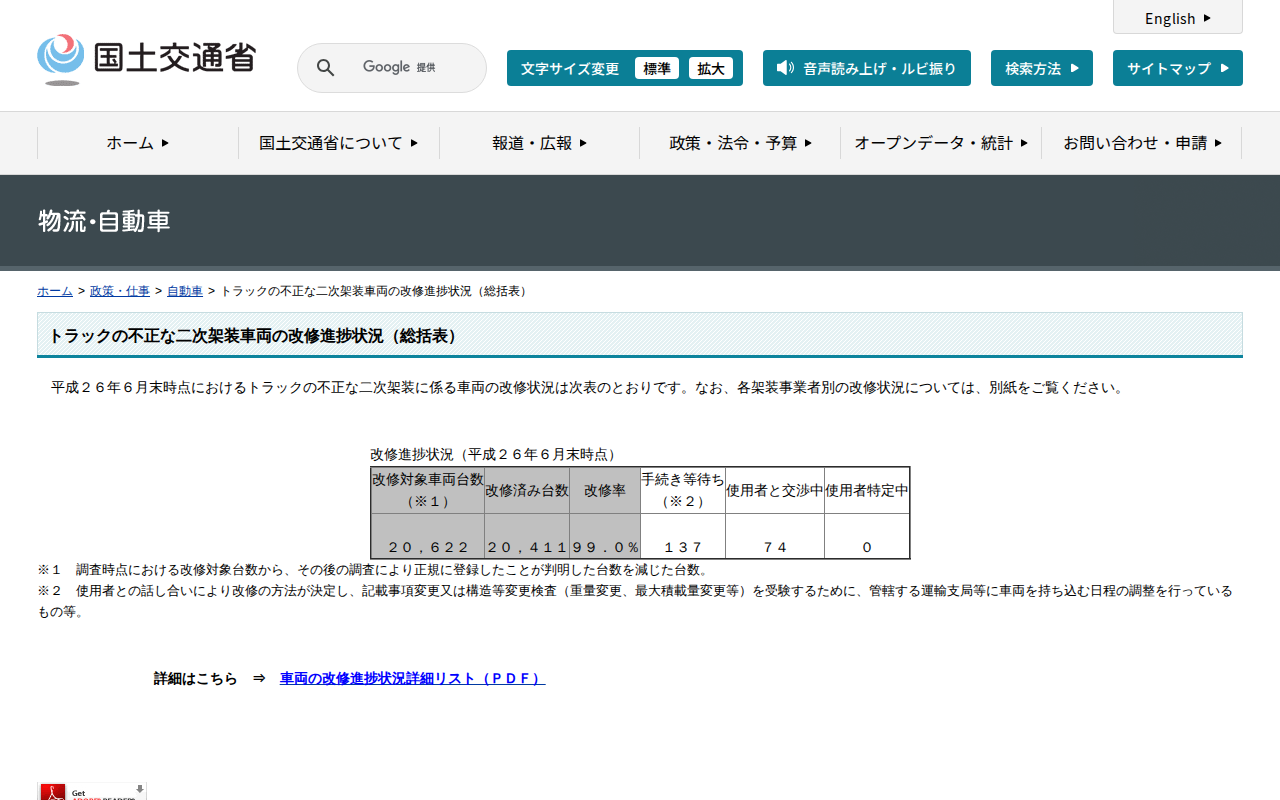Follow the 自動車 breadcrumb link

[184, 291]
